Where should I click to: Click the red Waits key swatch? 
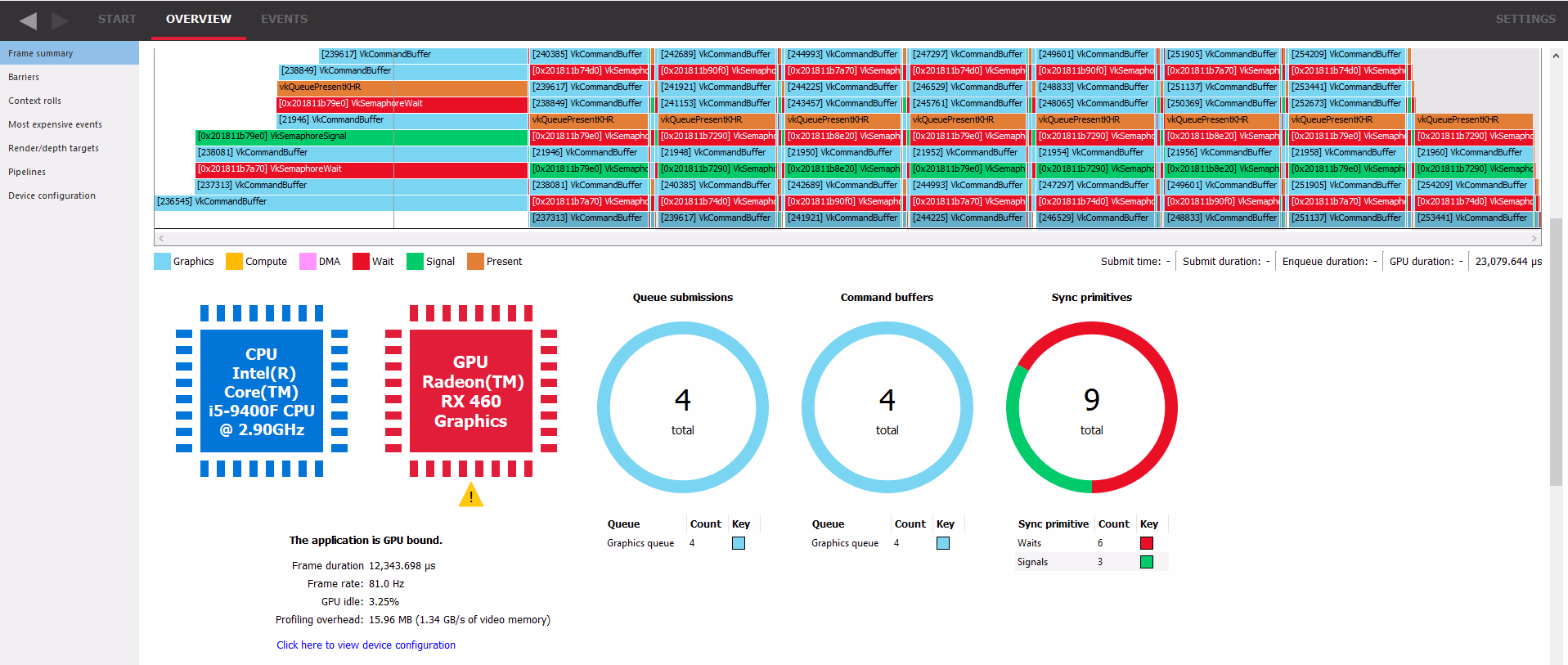pyautogui.click(x=1146, y=543)
